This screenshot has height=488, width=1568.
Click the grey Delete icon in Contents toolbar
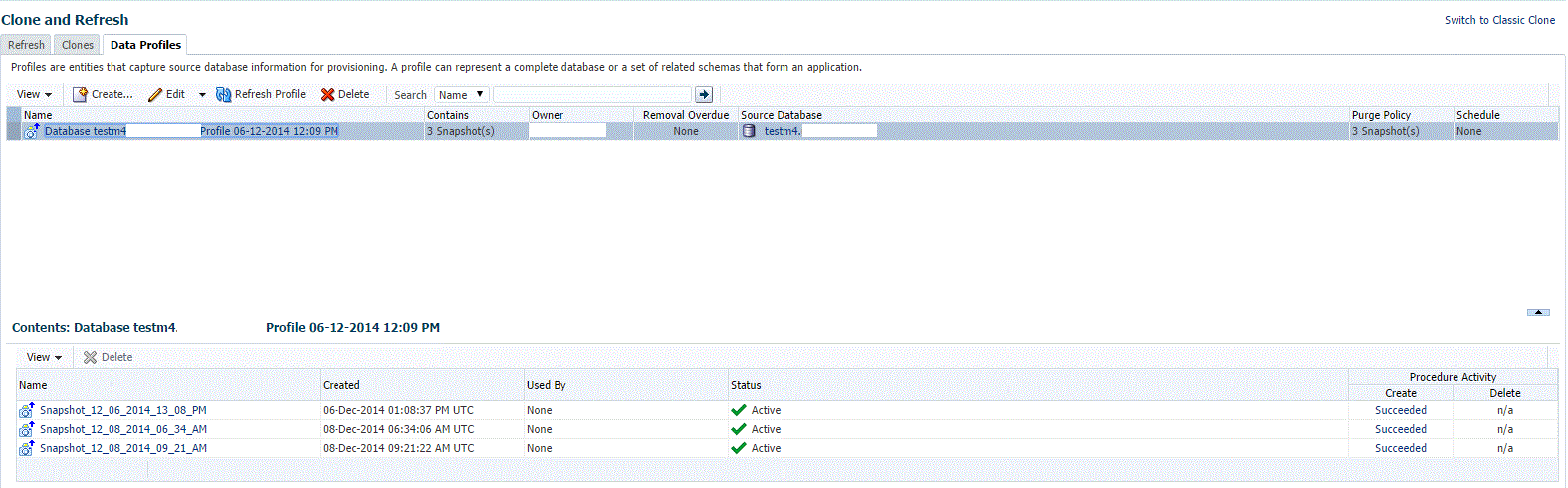[x=90, y=357]
